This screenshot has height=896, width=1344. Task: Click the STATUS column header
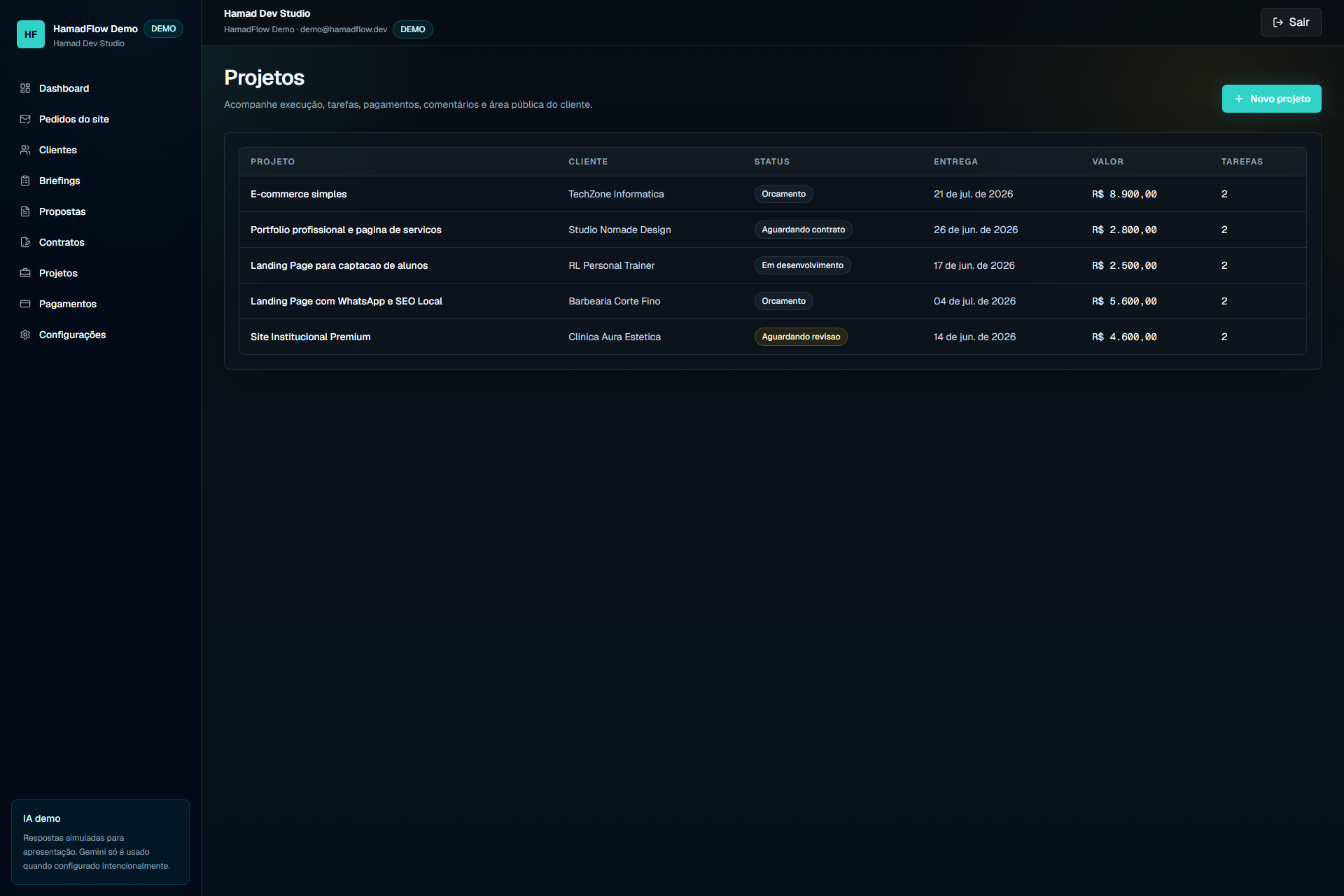[x=771, y=162]
